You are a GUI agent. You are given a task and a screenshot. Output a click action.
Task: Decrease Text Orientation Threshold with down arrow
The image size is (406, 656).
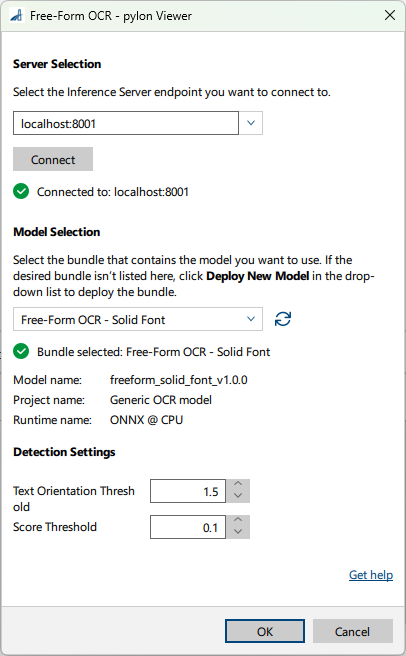[x=238, y=497]
